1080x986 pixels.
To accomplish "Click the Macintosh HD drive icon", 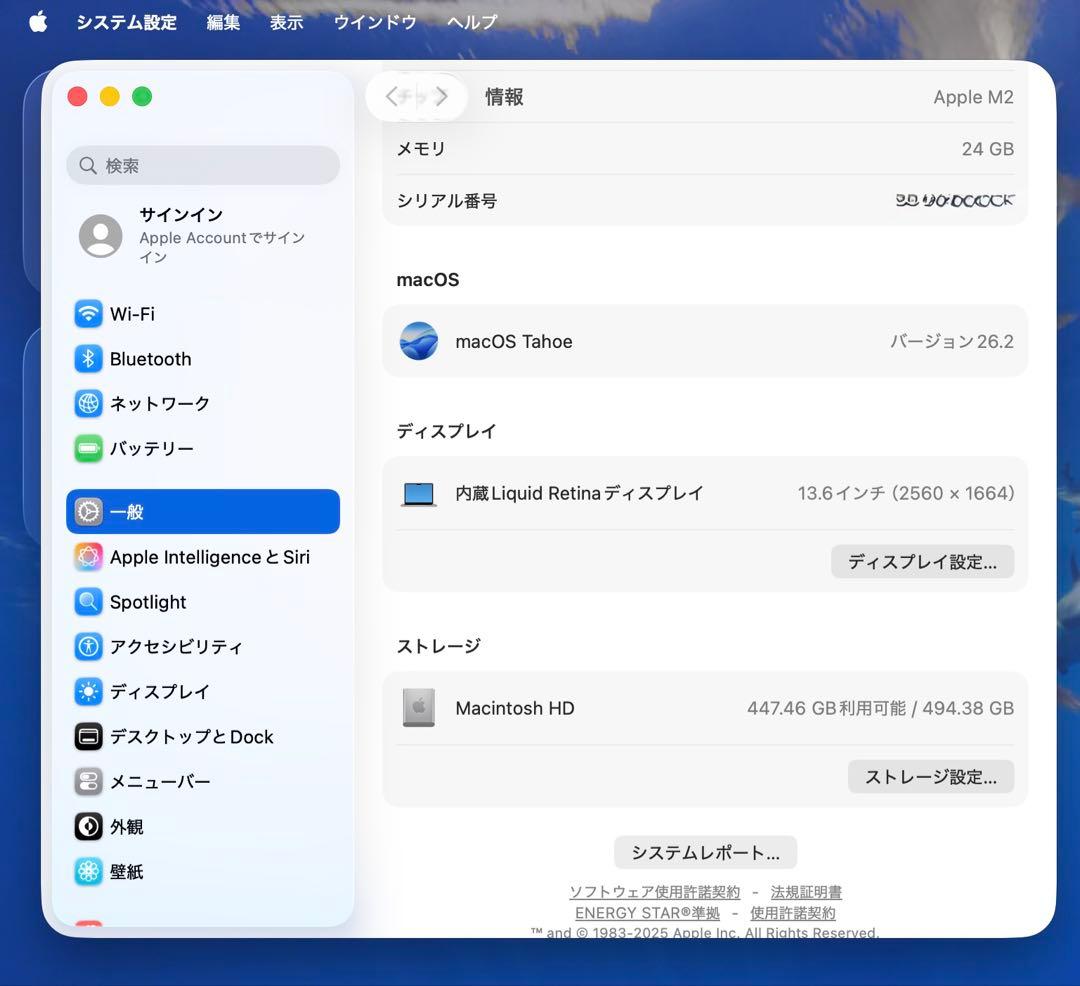I will pyautogui.click(x=419, y=708).
